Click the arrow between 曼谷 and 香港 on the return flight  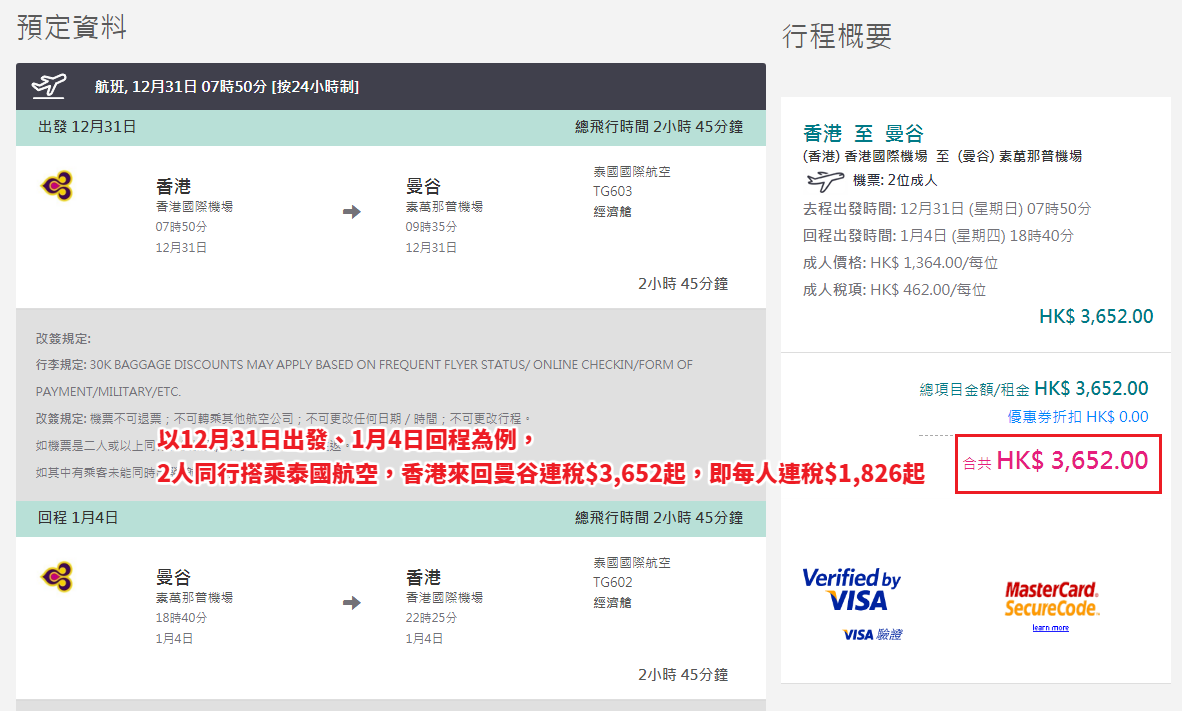[x=352, y=603]
